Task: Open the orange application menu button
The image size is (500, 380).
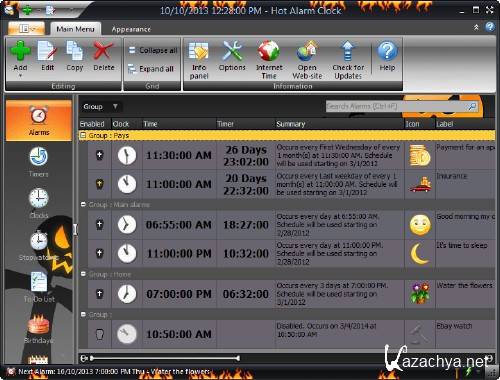Action: coord(26,29)
